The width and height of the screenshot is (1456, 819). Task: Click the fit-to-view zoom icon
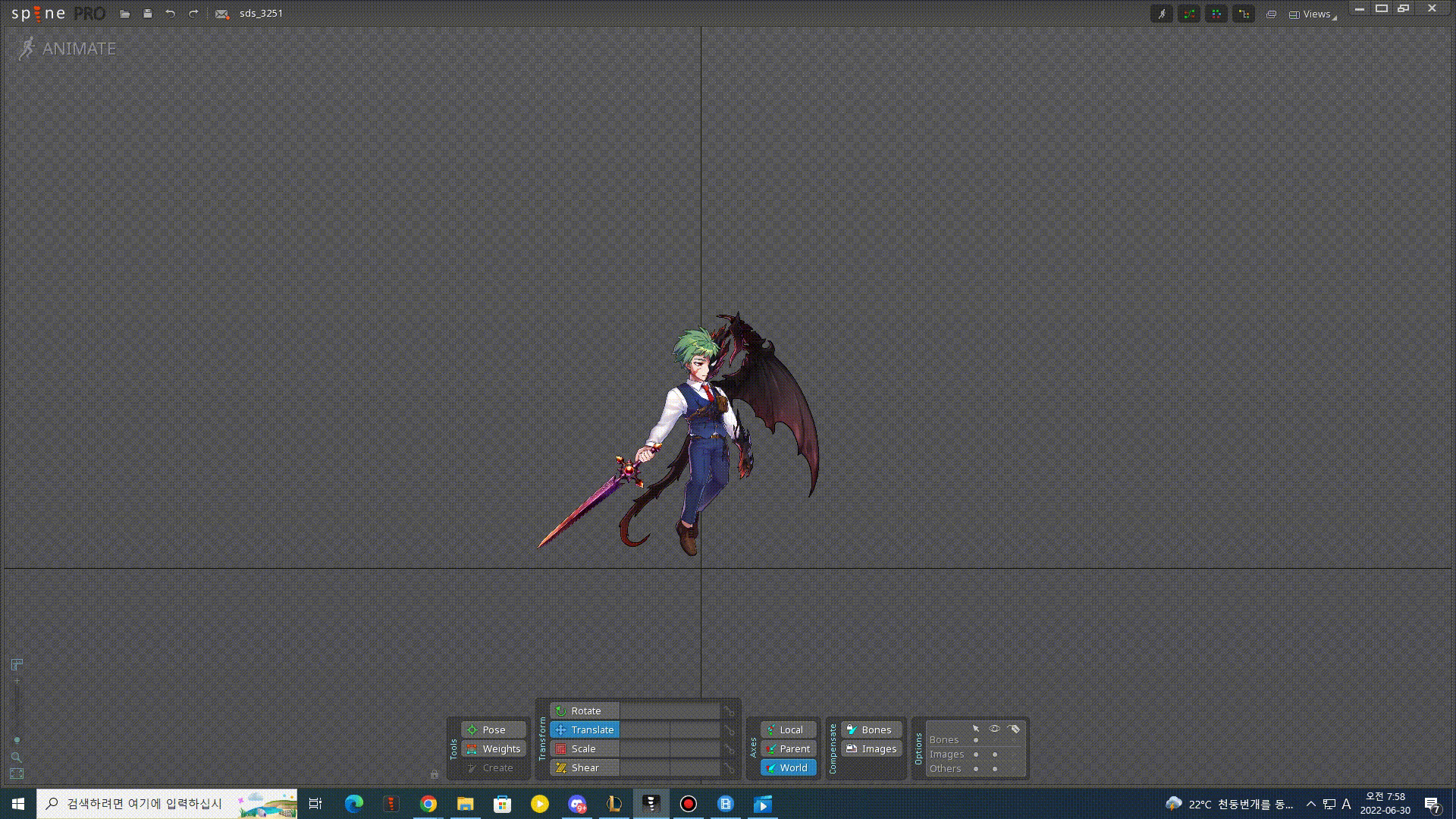(17, 774)
